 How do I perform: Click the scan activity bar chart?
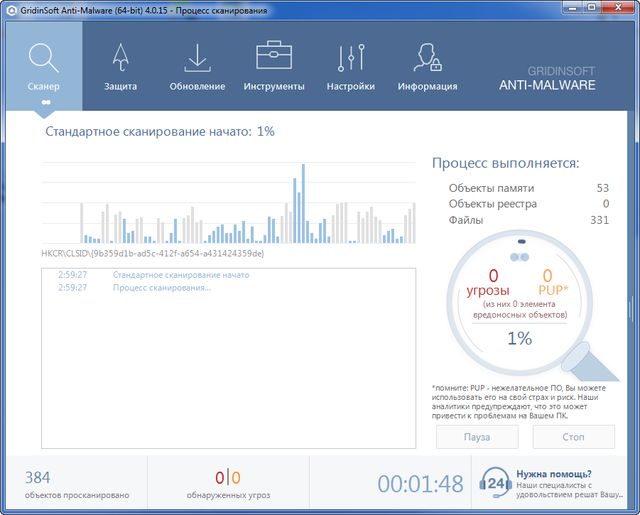pyautogui.click(x=229, y=205)
